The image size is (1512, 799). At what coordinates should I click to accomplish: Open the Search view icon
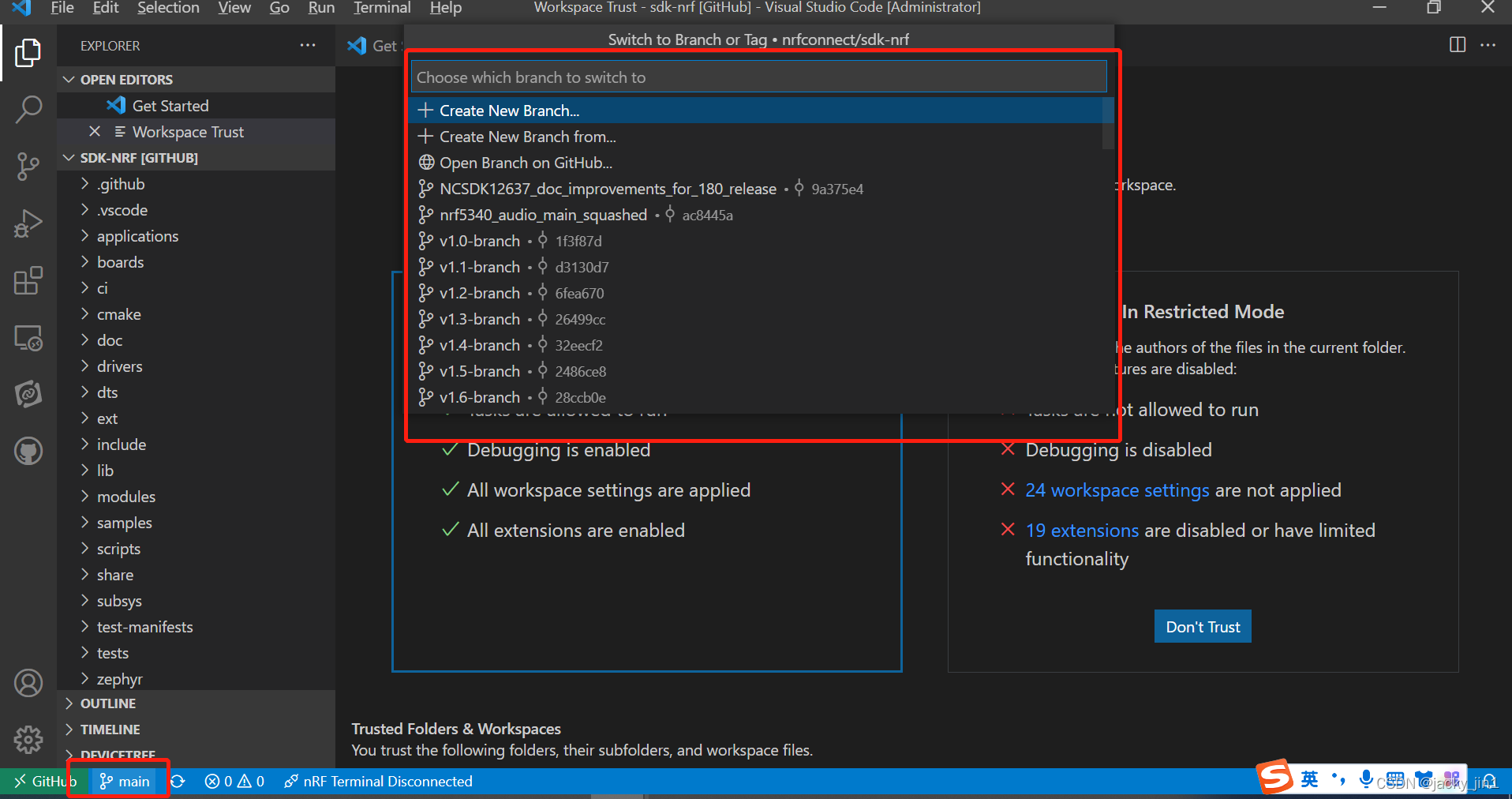coord(28,110)
